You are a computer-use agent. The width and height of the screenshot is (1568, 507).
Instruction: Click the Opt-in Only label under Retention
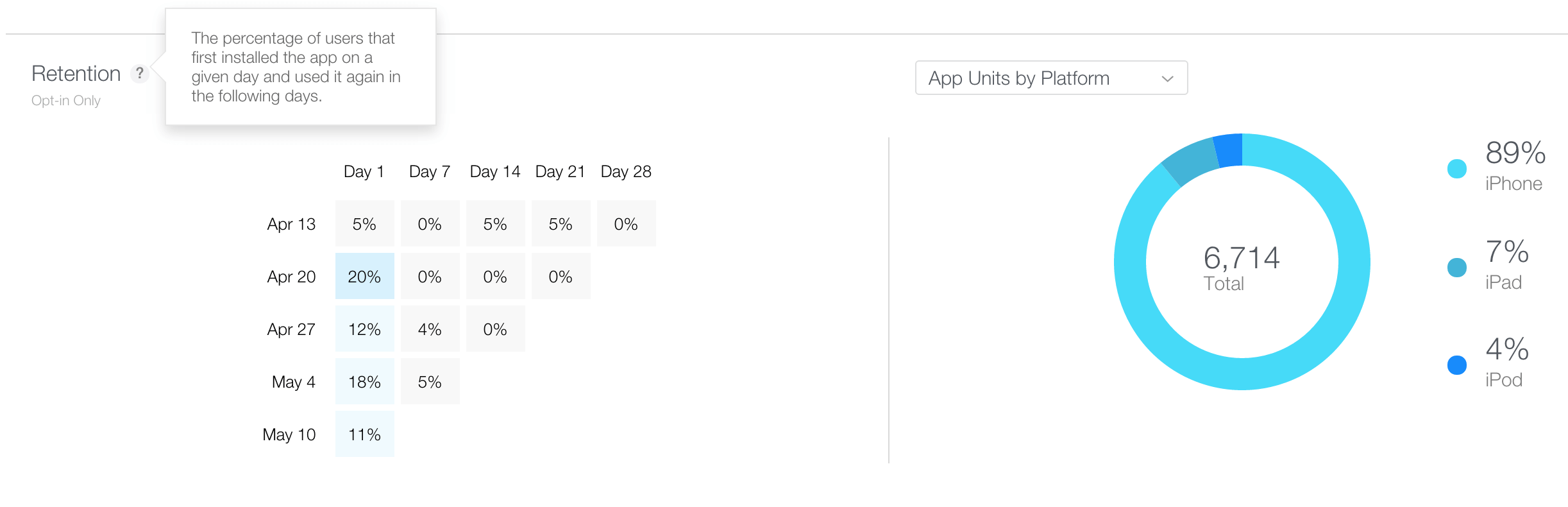click(x=65, y=100)
